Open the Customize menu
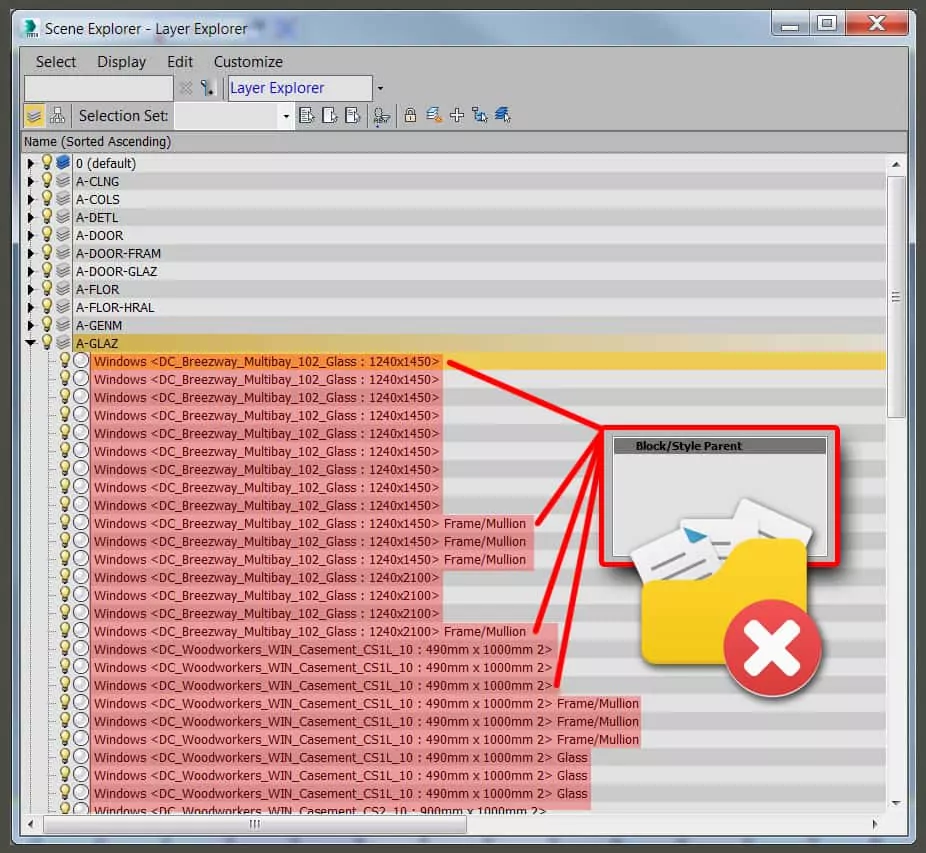 (x=248, y=62)
